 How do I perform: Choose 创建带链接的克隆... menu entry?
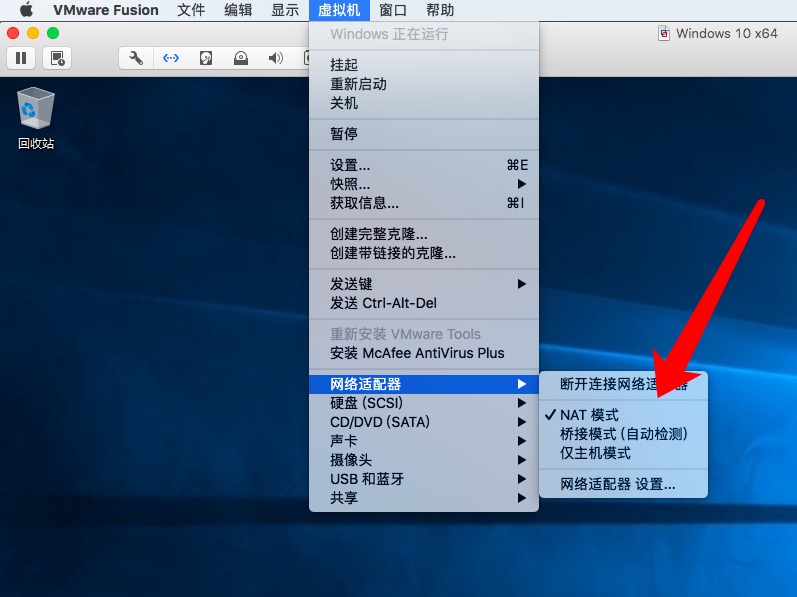pyautogui.click(x=424, y=253)
